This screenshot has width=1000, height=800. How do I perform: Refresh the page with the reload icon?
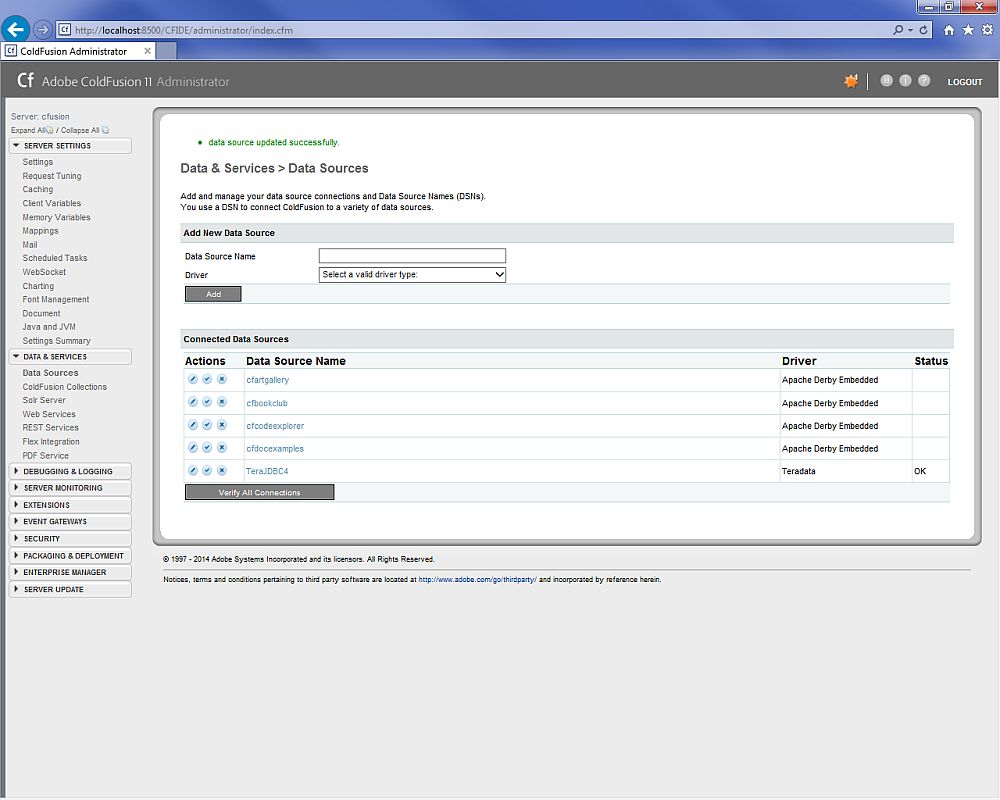[923, 30]
